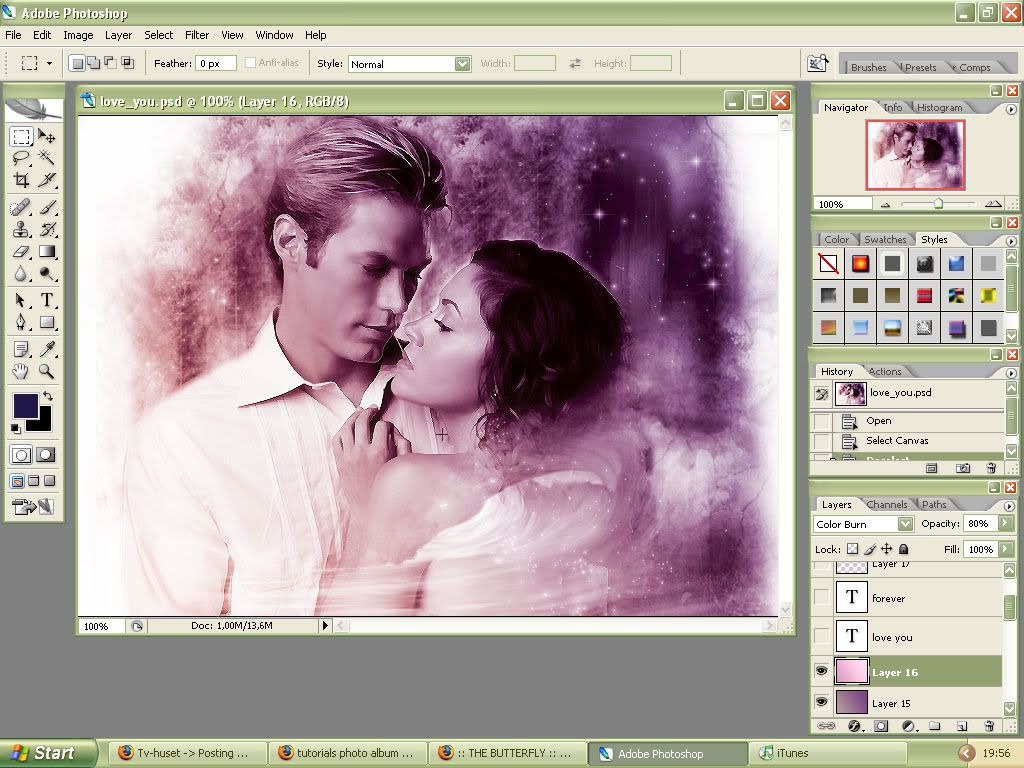The width and height of the screenshot is (1024, 768).
Task: Open the blend mode Color Burn dropdown
Action: (905, 524)
